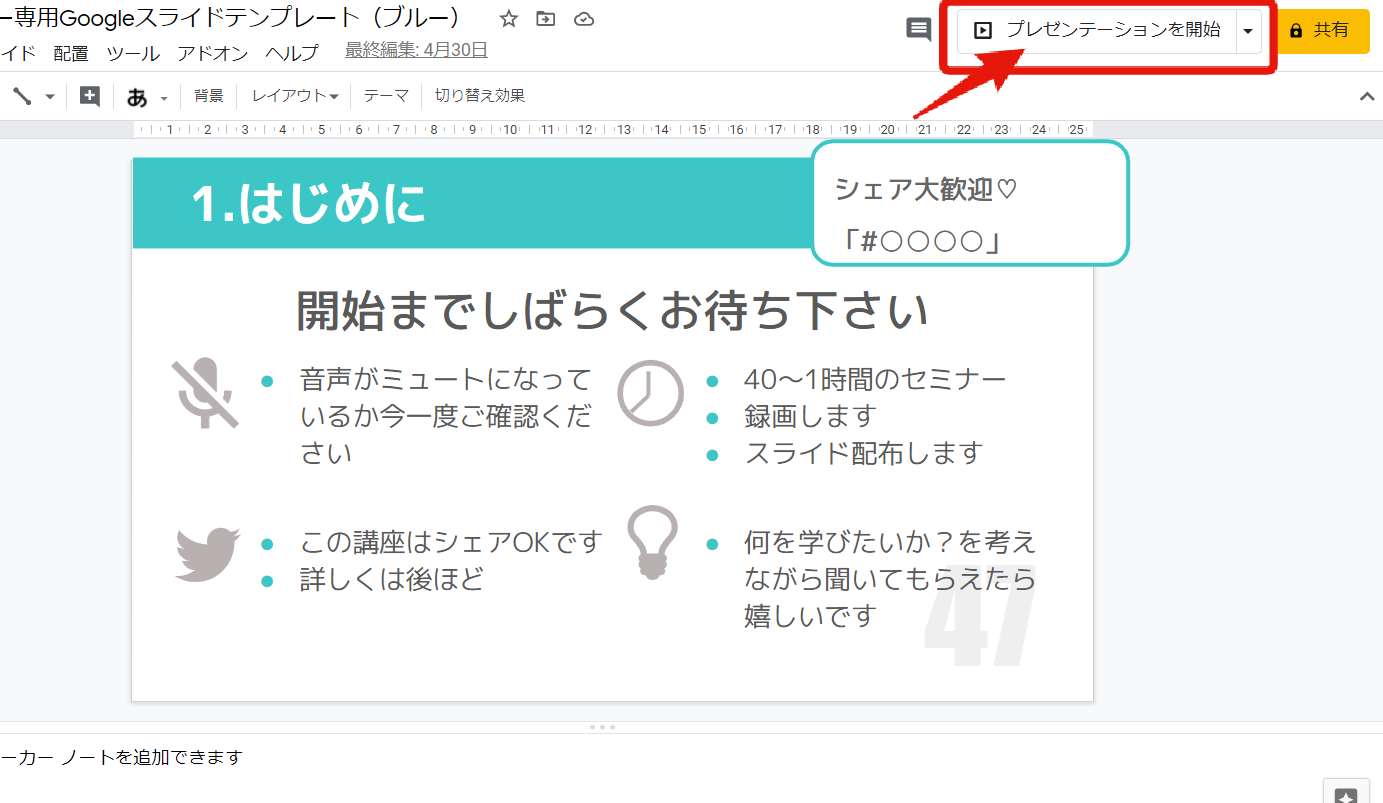Select the muted microphone icon on slide
This screenshot has height=803, width=1383.
(205, 394)
